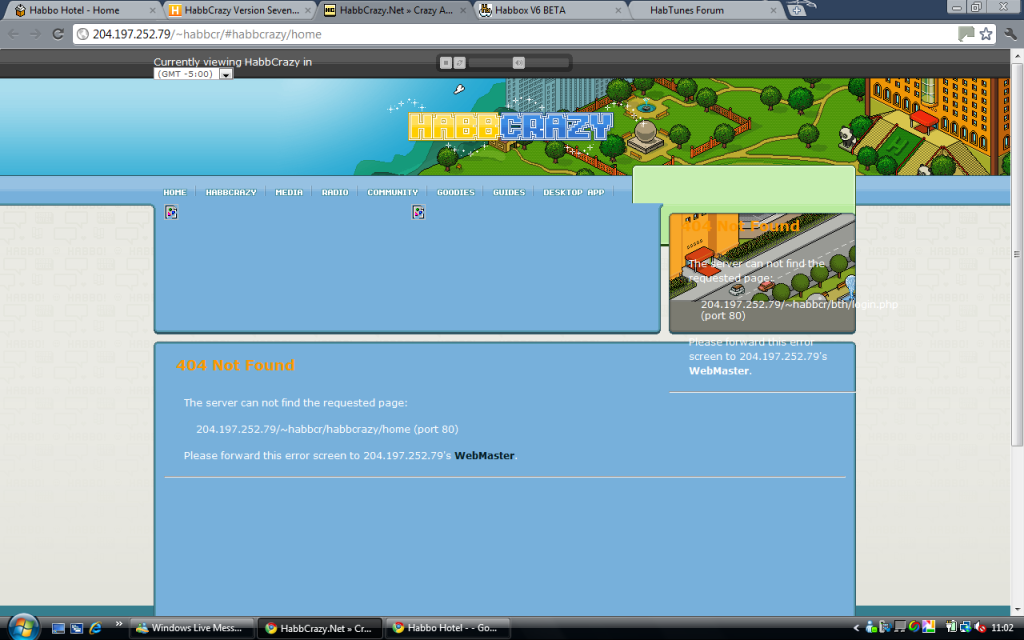Click the WebMaster link in main panel
The width and height of the screenshot is (1024, 640).
pyautogui.click(x=484, y=456)
